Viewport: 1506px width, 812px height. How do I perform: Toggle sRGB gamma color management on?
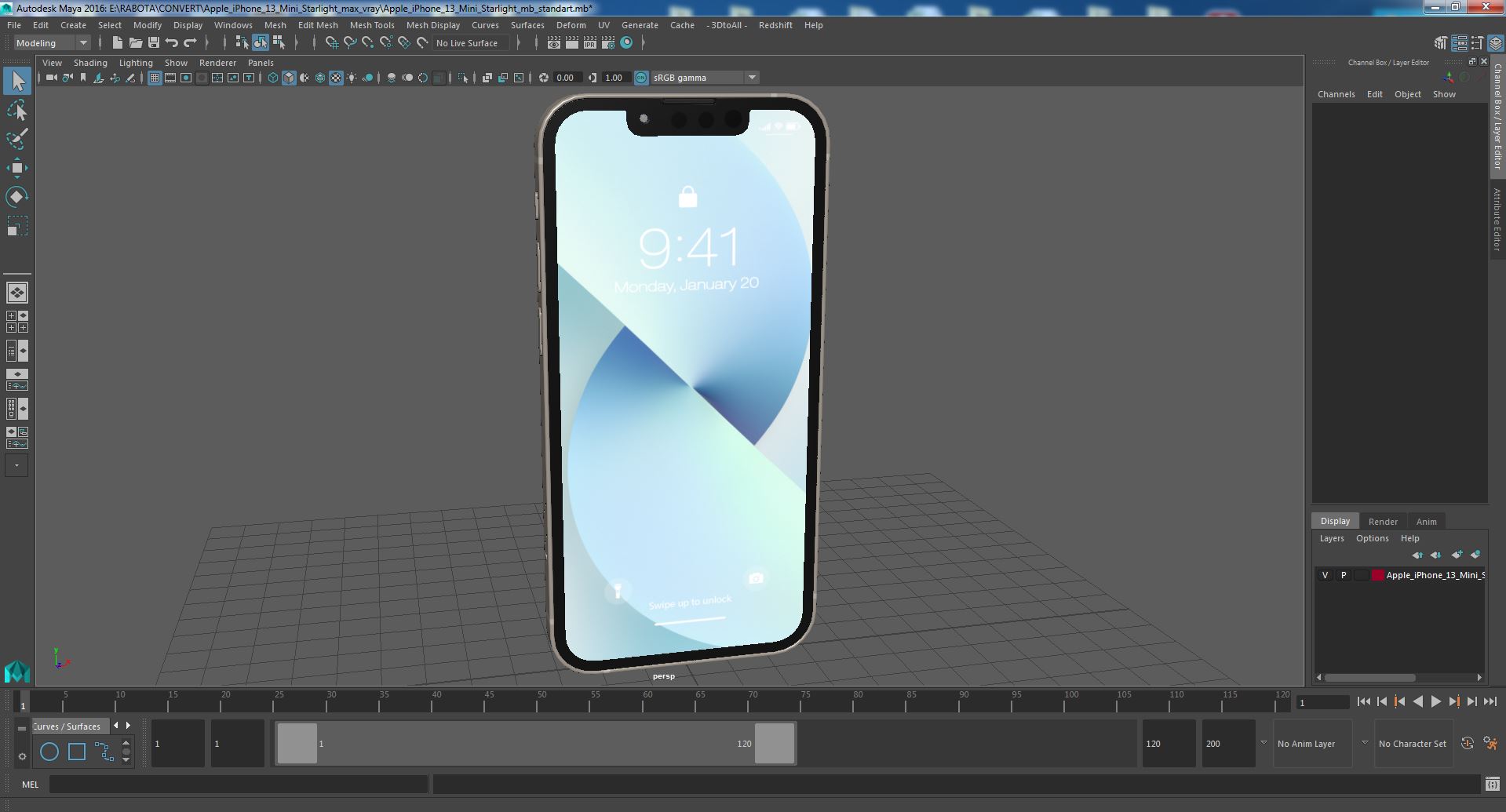tap(641, 78)
